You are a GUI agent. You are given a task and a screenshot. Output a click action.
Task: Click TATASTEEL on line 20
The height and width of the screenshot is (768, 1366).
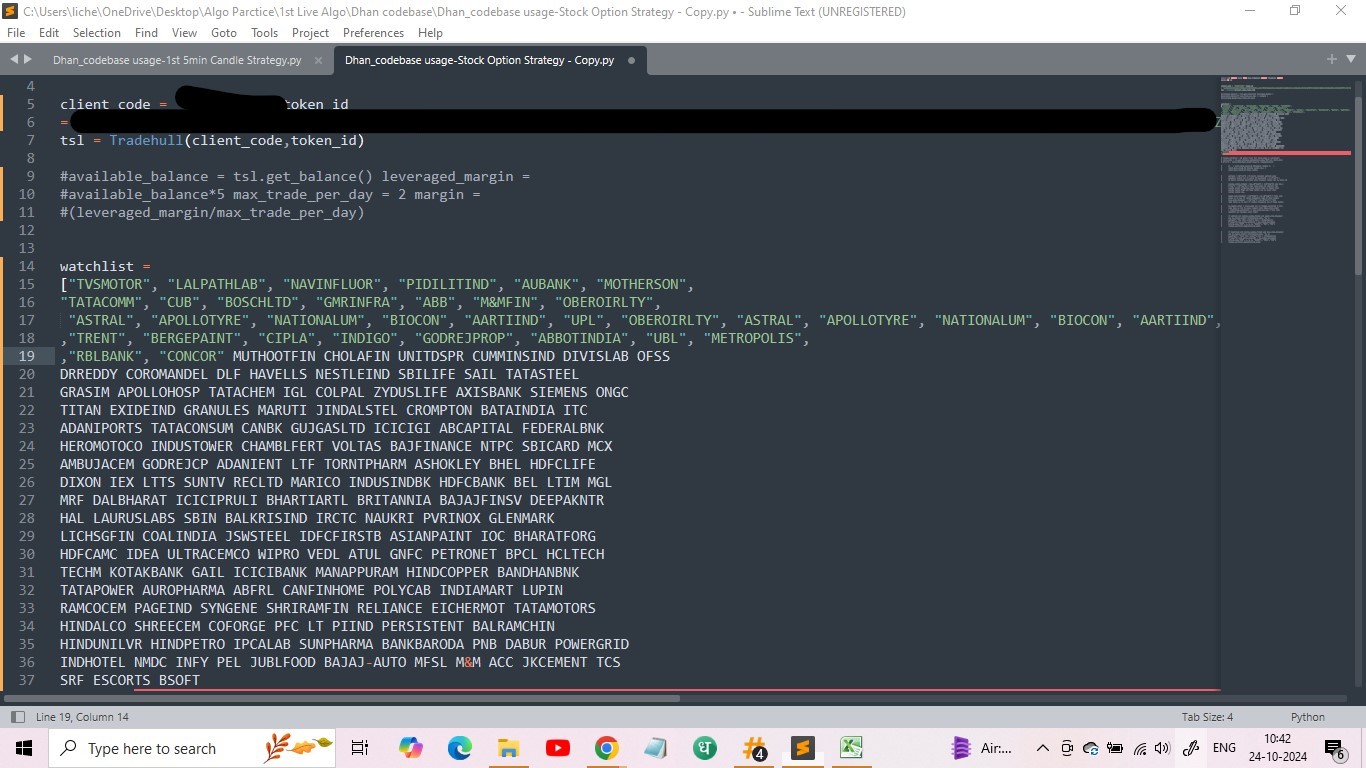tap(542, 374)
